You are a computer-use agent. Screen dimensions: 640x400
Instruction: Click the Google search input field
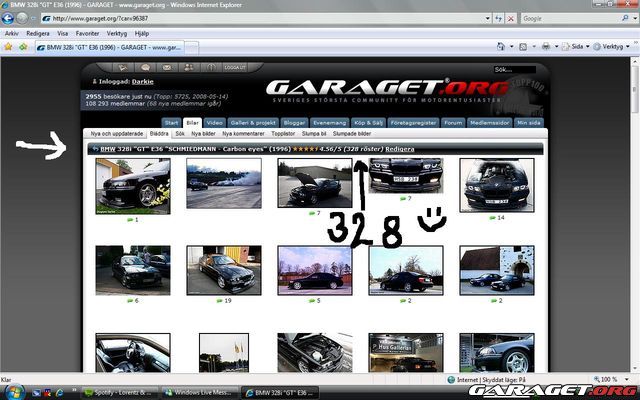tap(571, 18)
